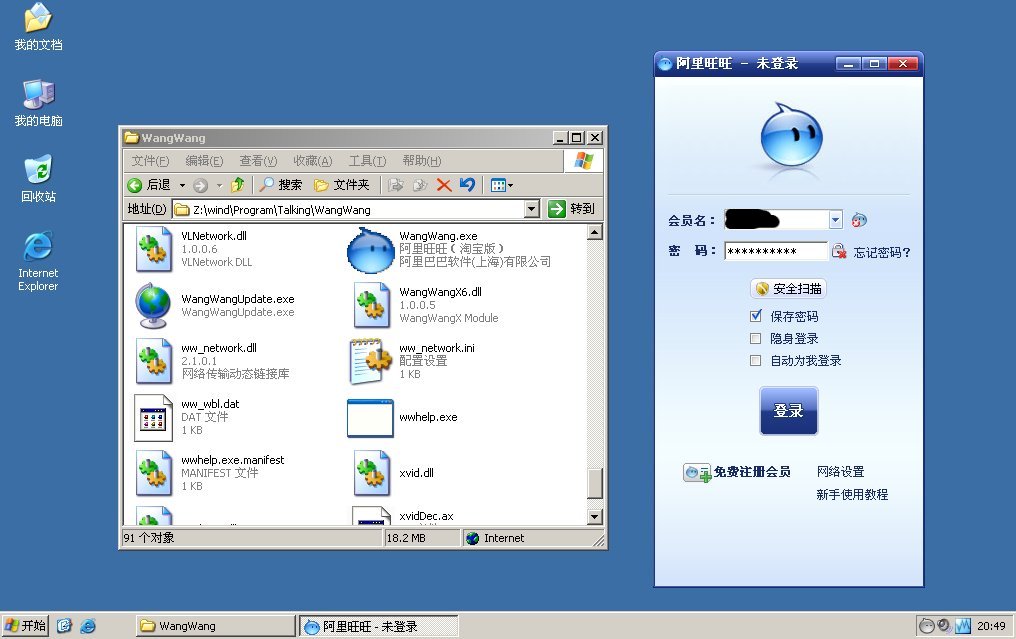This screenshot has height=639, width=1016.
Task: Click the 20:49 clock in the tray
Action: pyautogui.click(x=991, y=625)
